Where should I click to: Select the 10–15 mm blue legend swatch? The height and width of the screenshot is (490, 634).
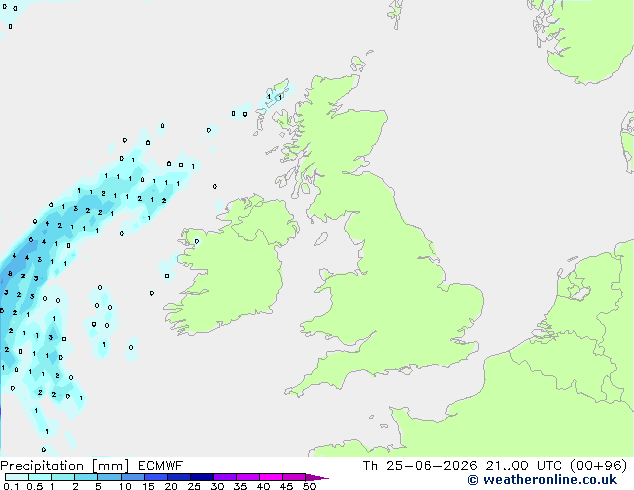point(132,477)
